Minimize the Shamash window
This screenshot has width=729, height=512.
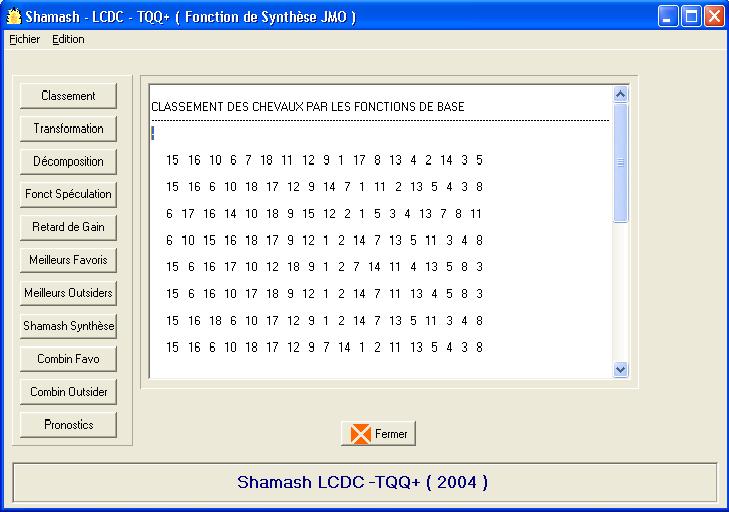(668, 17)
